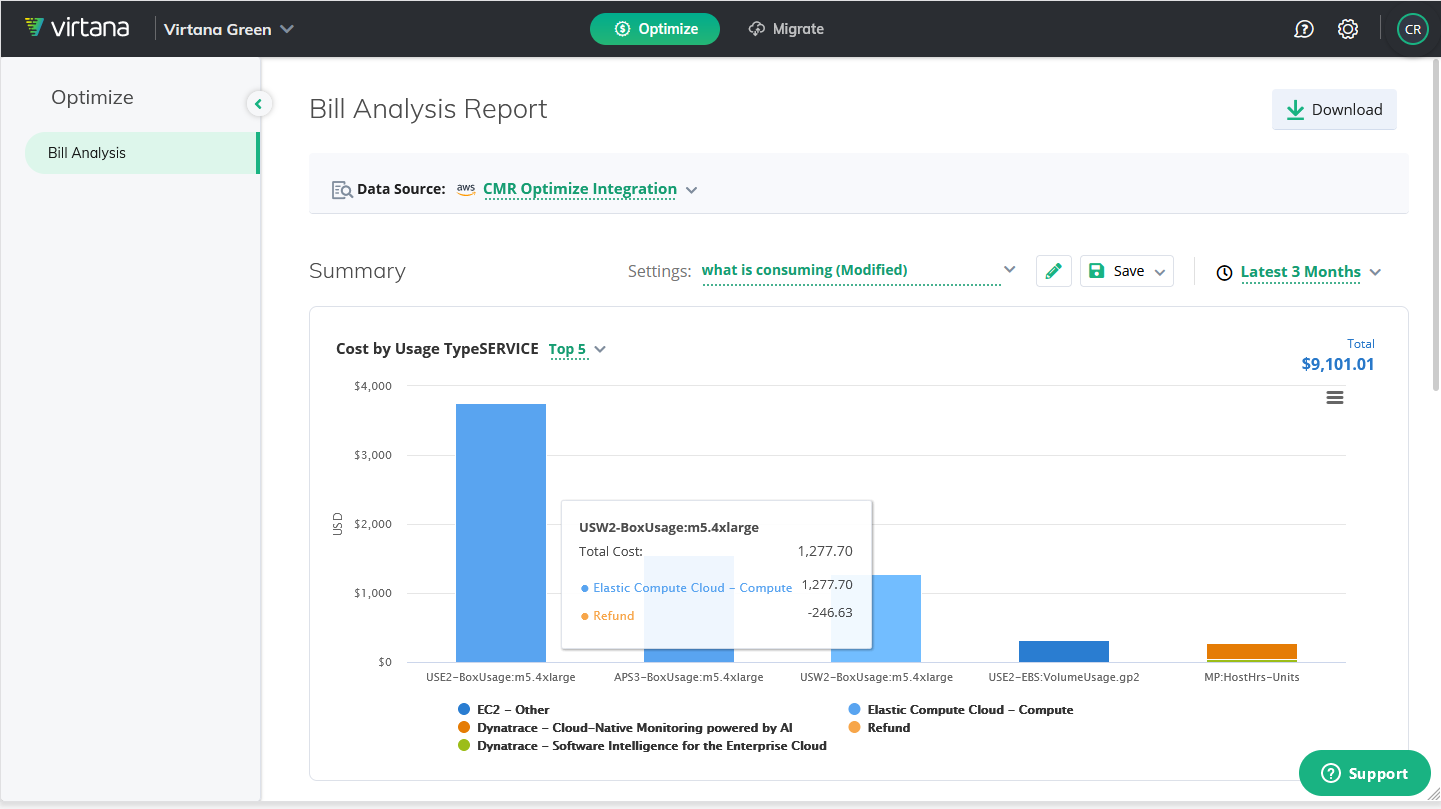1441x809 pixels.
Task: Collapse the Optimize sidebar with the chevron
Action: [x=258, y=103]
